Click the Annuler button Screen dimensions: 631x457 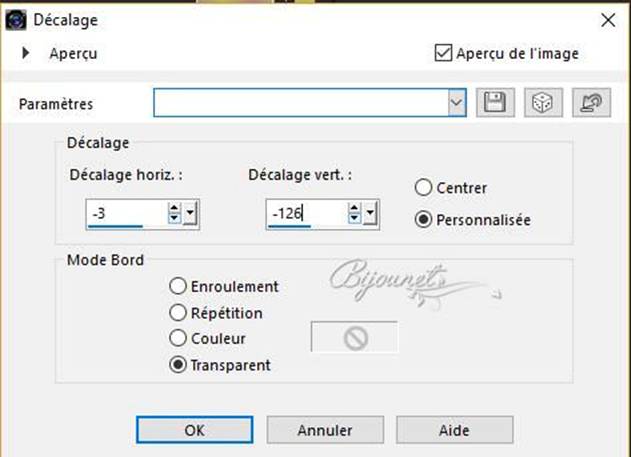pos(325,430)
